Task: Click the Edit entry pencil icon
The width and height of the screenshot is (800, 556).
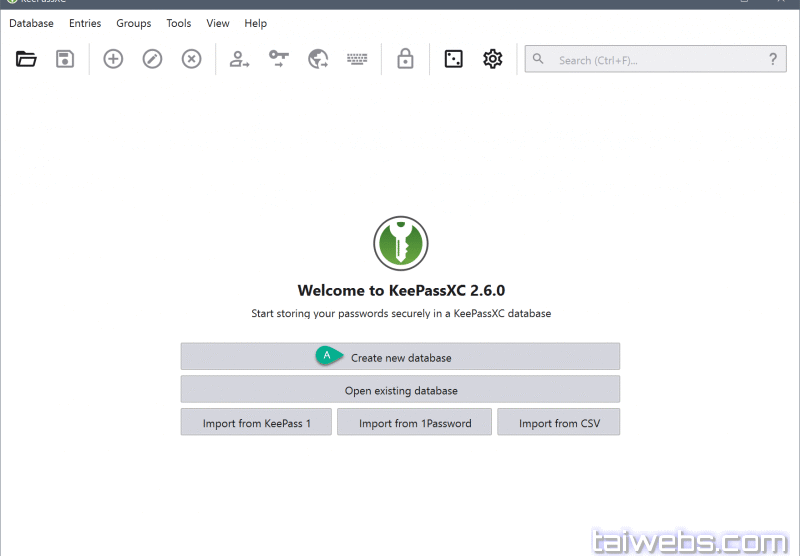Action: click(152, 59)
